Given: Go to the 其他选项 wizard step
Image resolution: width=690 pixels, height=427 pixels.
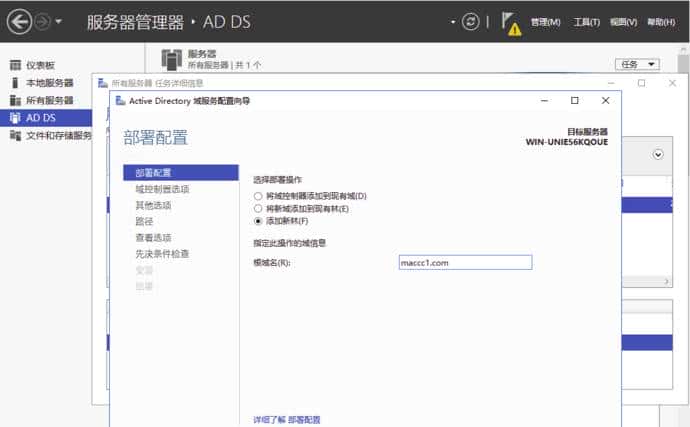Looking at the screenshot, I should [153, 205].
